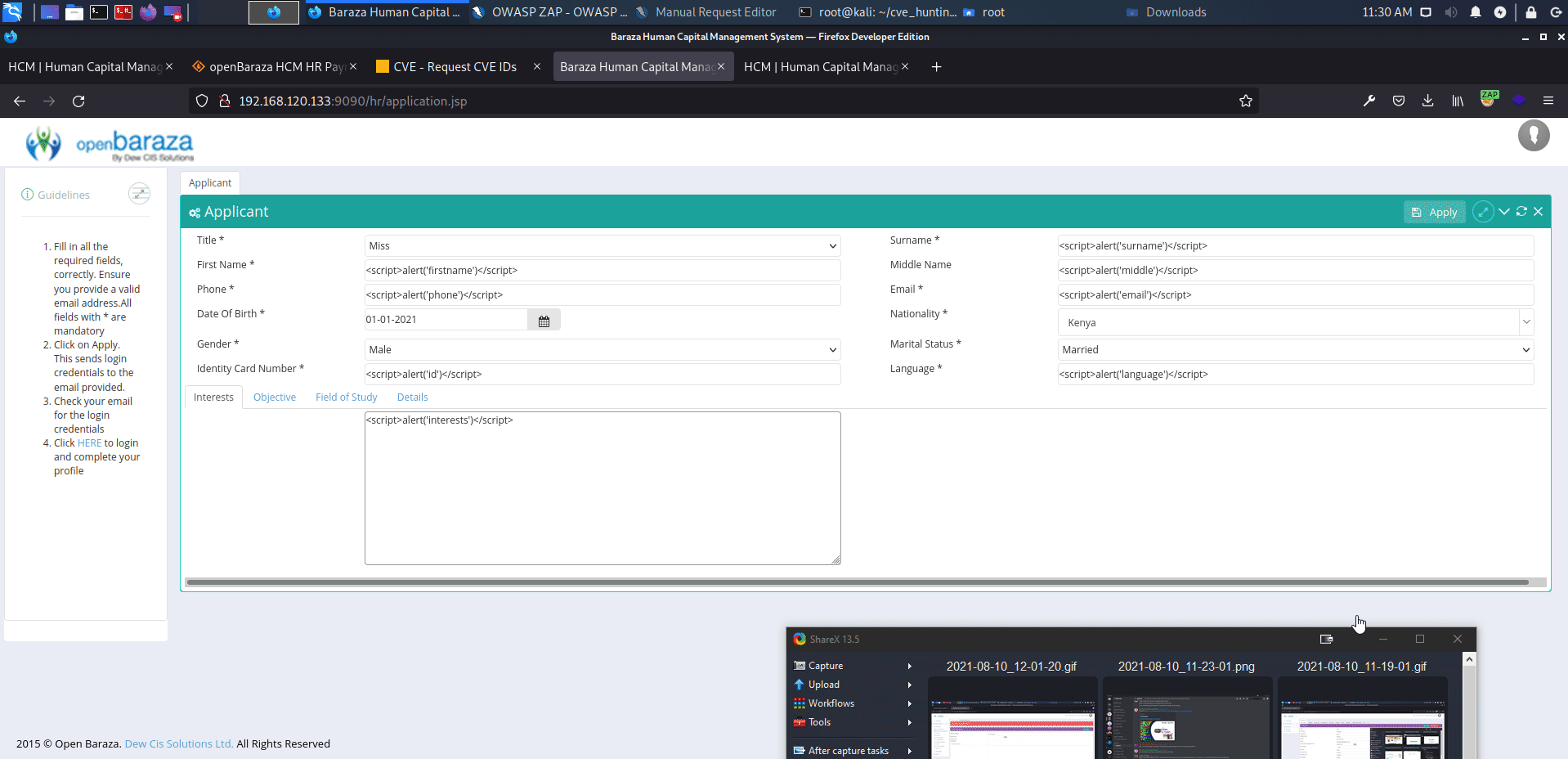Click the Surname input field
This screenshot has height=759, width=1568.
point(1296,246)
